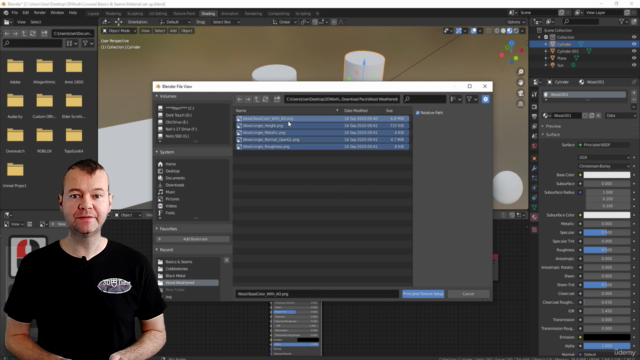The image size is (640, 360).
Task: Open Wood Weathered recent folder
Action: tap(188, 282)
